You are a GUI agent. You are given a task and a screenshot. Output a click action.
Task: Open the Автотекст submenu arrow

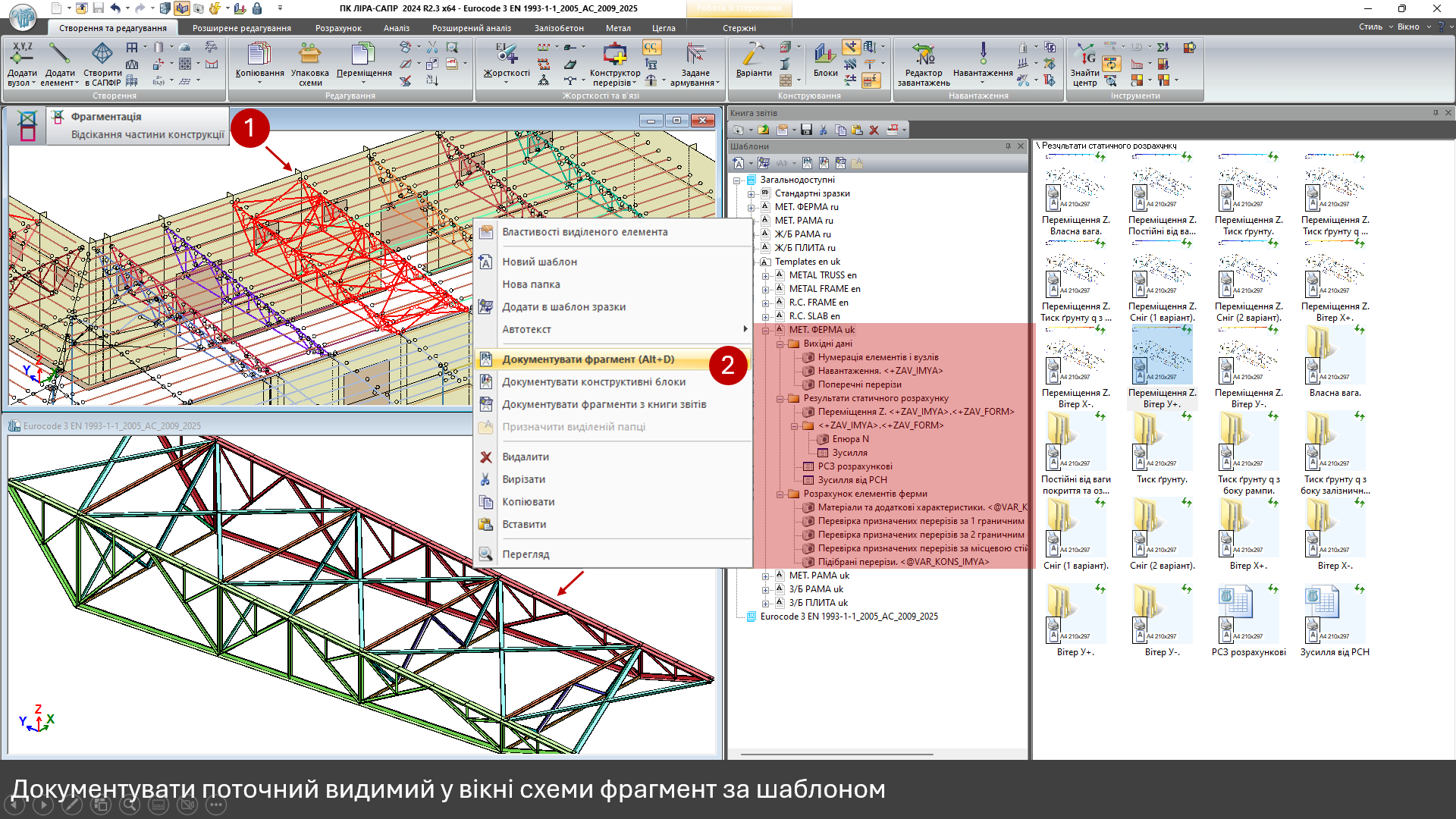coord(745,329)
